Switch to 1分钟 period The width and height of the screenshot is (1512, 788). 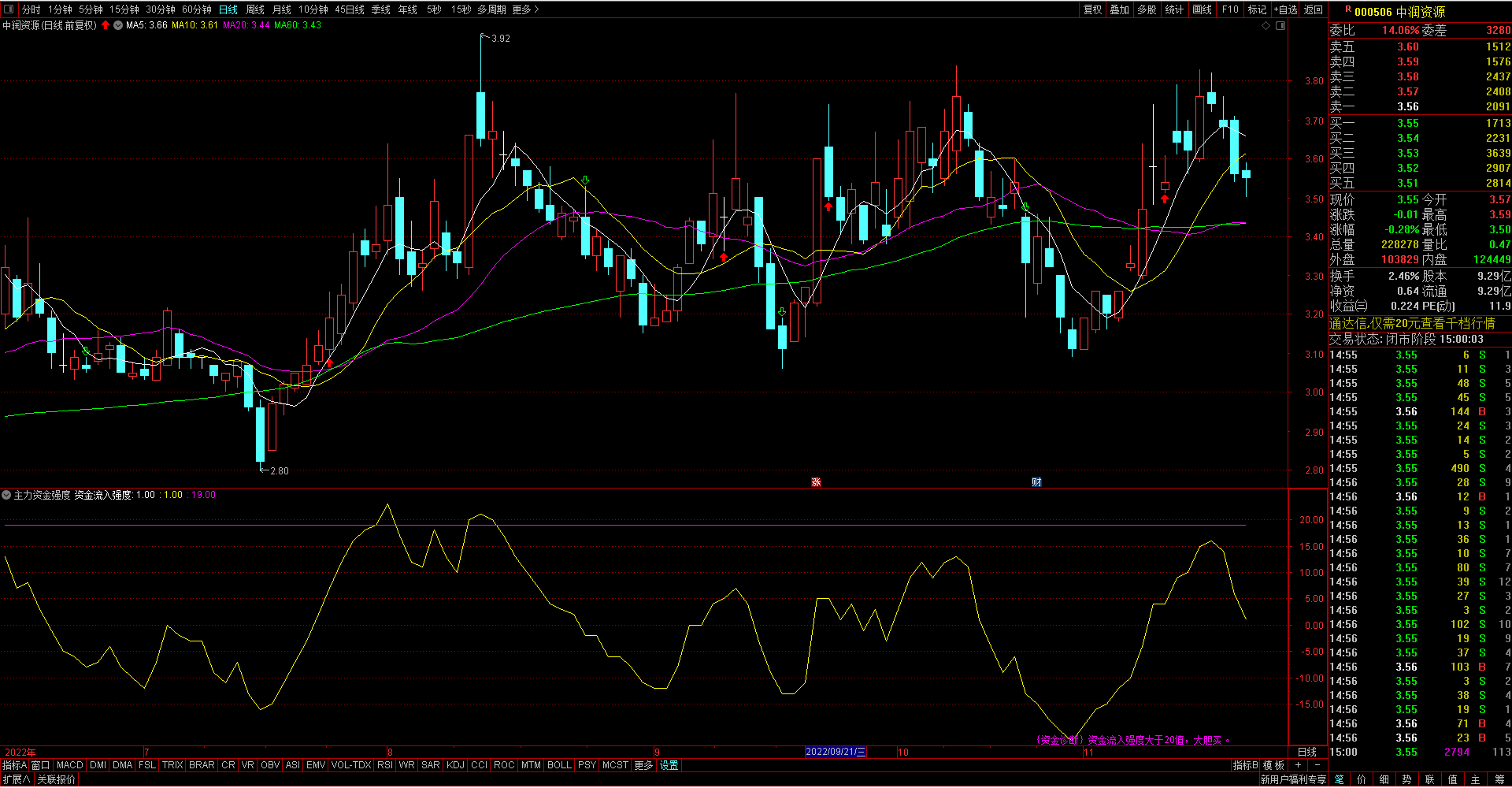click(x=60, y=9)
